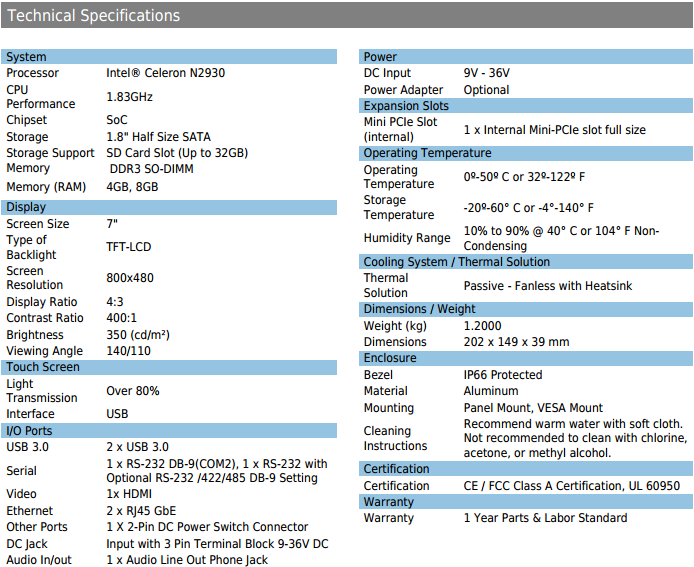The width and height of the screenshot is (694, 567).
Task: Click 1 Year Parts & Labor Standard
Action: tap(545, 518)
